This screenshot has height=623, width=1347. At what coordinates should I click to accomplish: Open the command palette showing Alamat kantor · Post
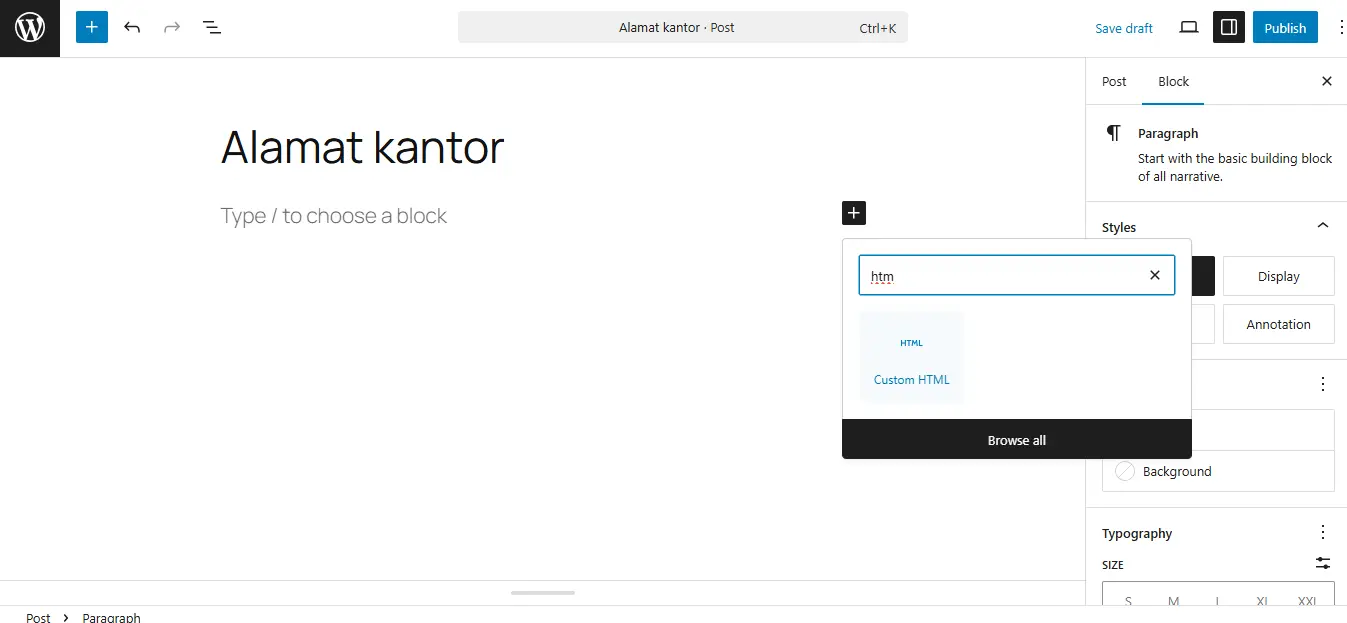683,28
